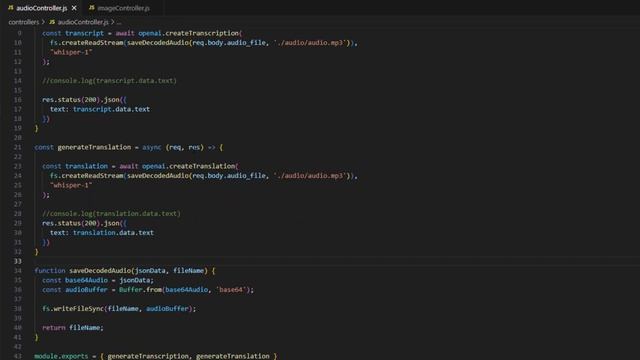Screen dimensions: 640x360
Task: Click 'fs.createReadStream' on line 24
Action: point(87,176)
